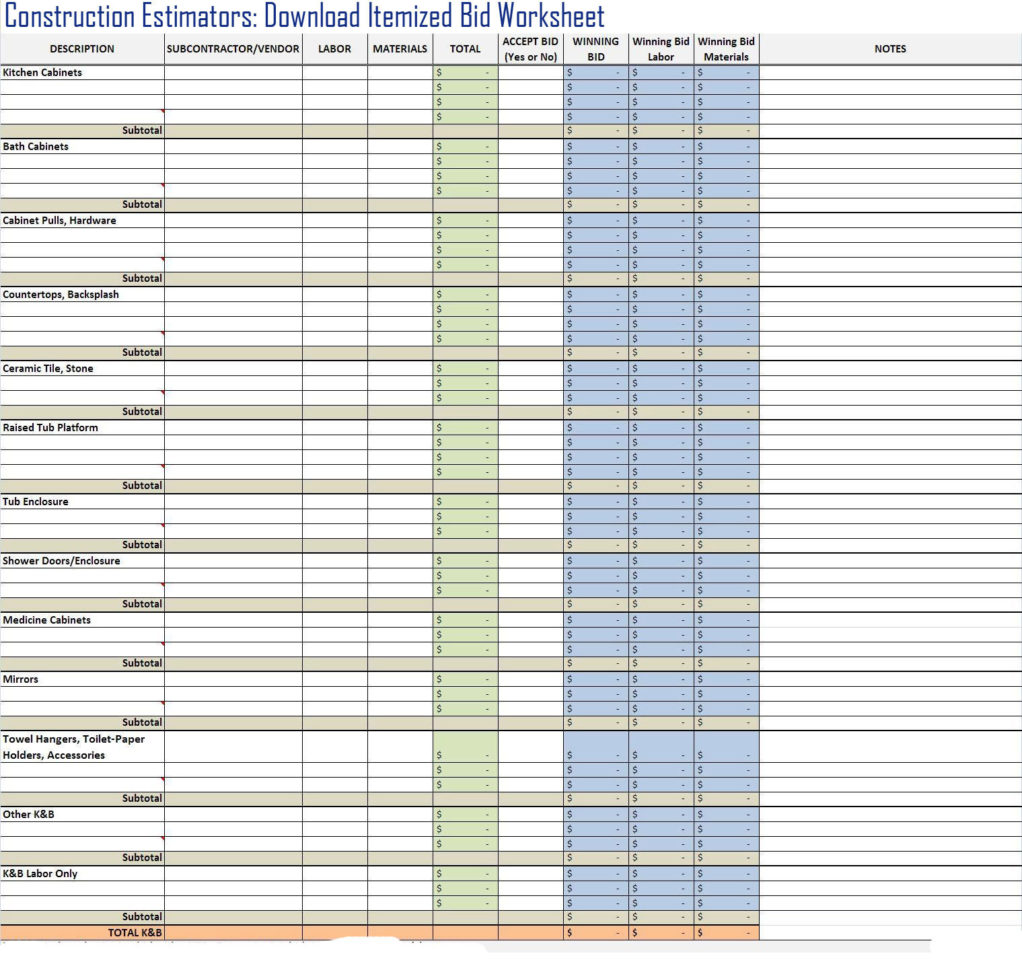Select the MATERIALS column header

(400, 48)
